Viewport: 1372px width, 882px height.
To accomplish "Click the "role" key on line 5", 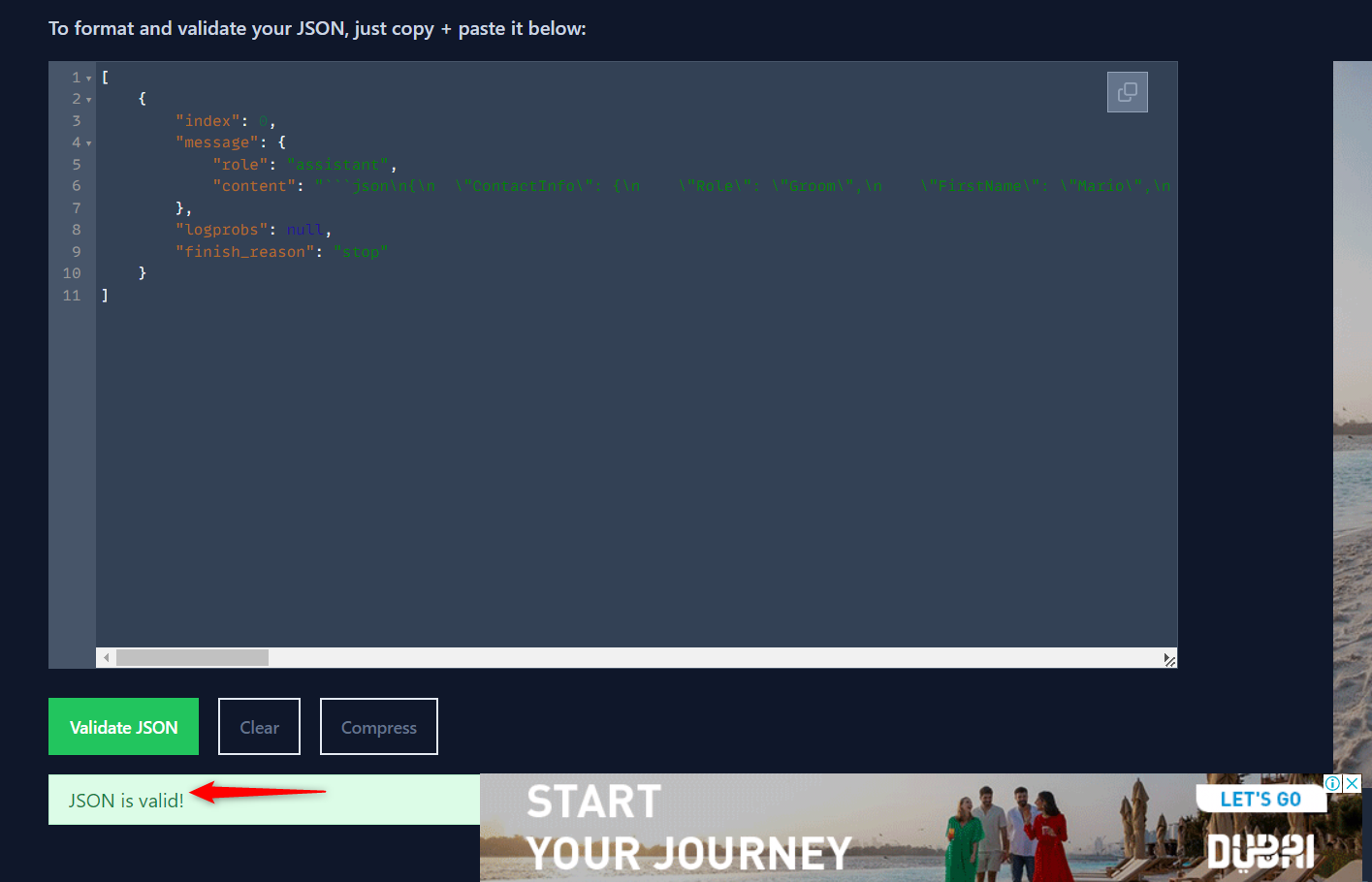I will coord(240,165).
